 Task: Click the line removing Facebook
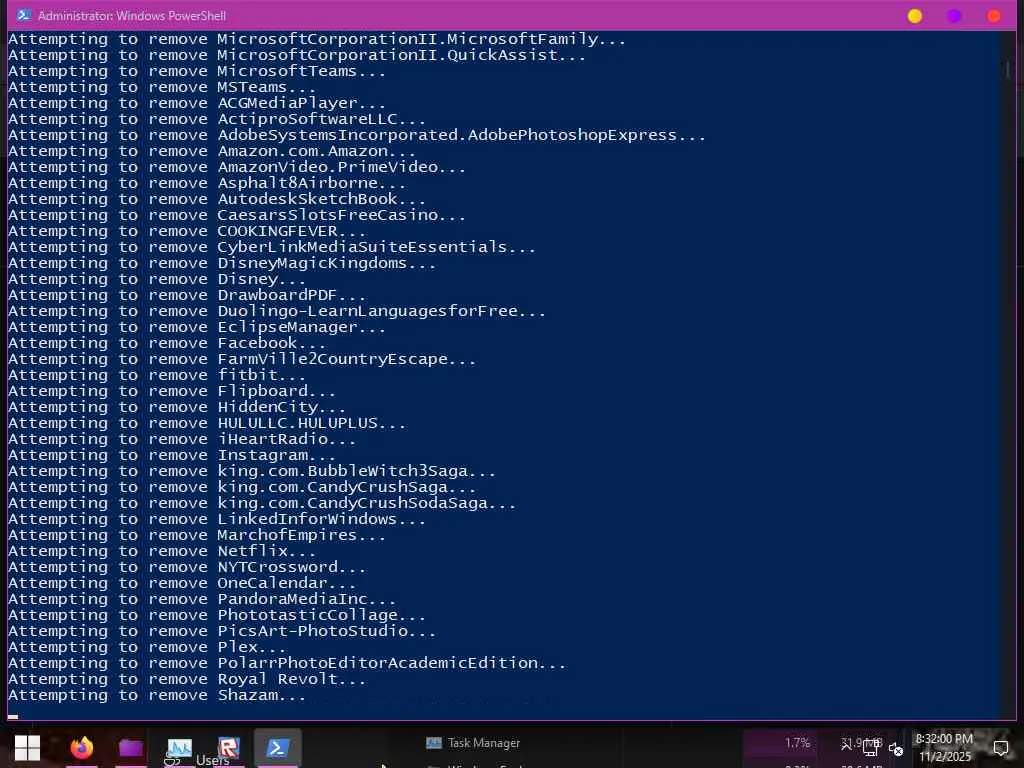point(167,343)
